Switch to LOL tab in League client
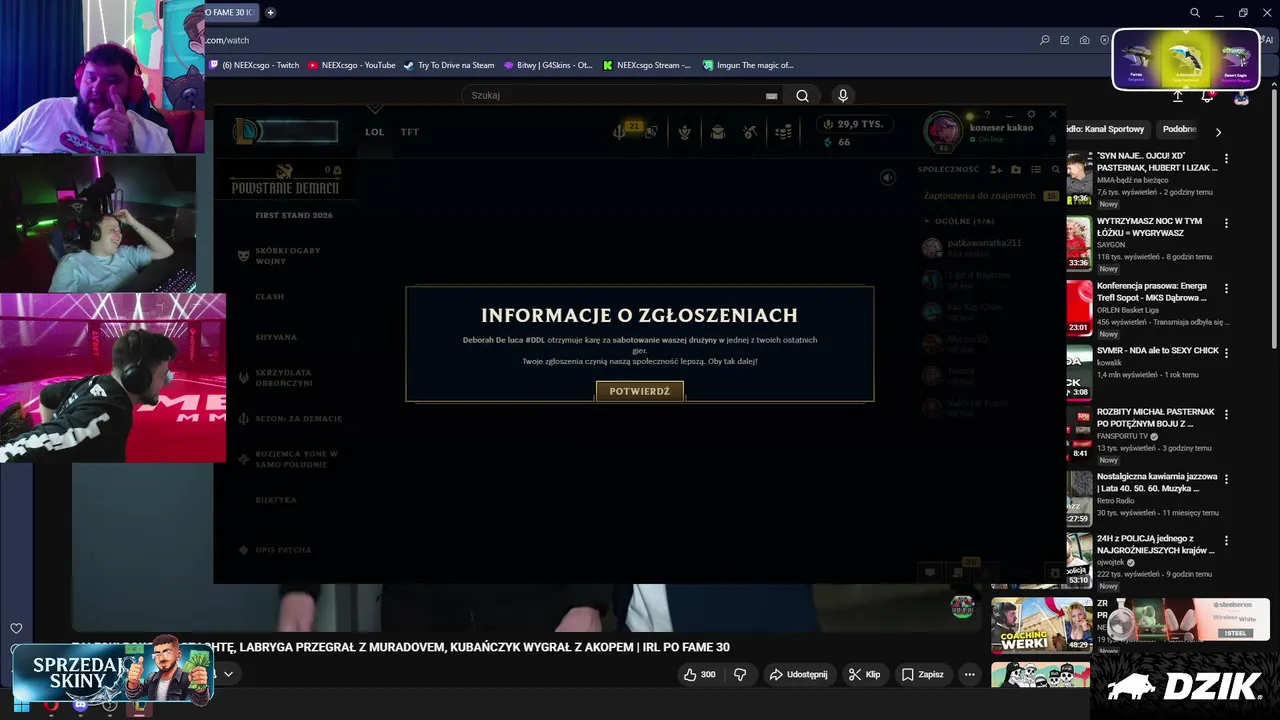This screenshot has width=1280, height=720. (x=374, y=132)
